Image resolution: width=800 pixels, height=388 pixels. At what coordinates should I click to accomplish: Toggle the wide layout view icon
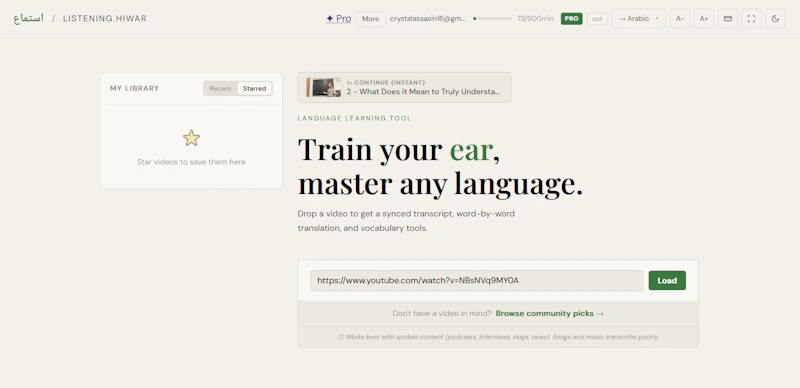(728, 18)
